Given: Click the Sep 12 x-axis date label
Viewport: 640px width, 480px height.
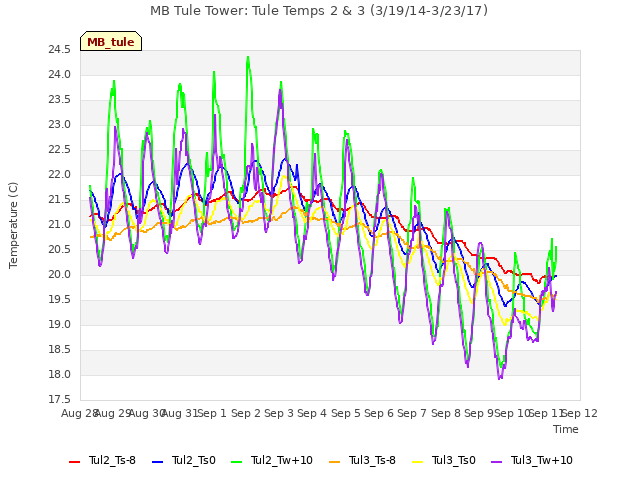Looking at the screenshot, I should click(x=580, y=413).
